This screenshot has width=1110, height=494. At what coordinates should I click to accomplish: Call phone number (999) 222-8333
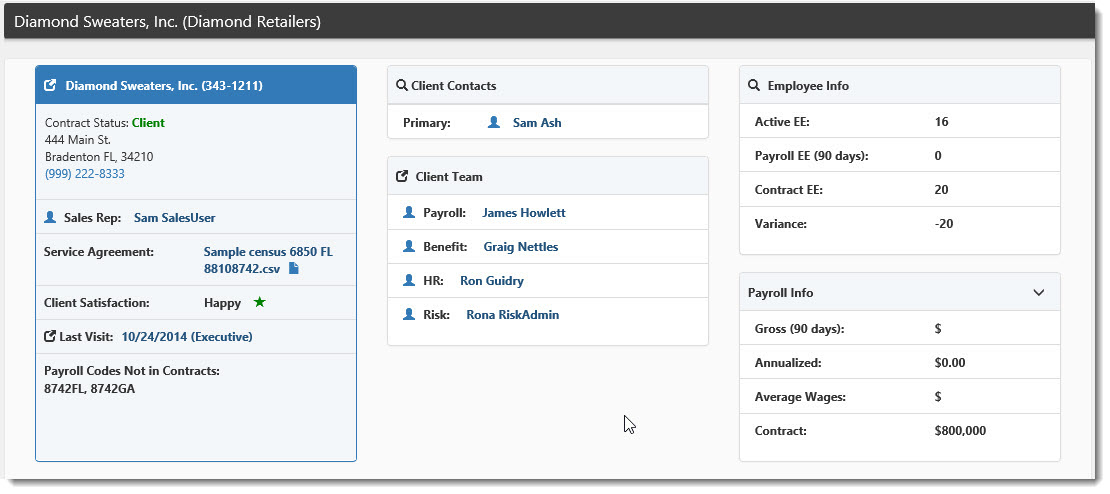pos(85,173)
